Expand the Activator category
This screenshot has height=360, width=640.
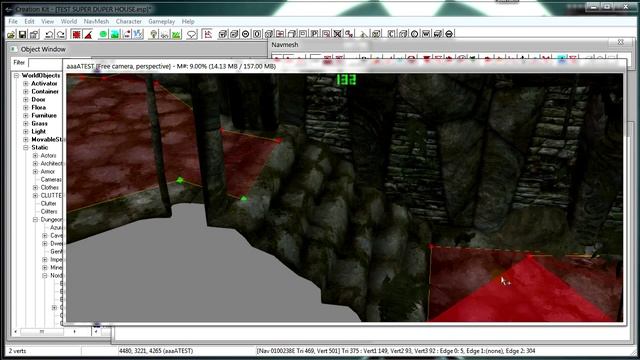coord(26,84)
